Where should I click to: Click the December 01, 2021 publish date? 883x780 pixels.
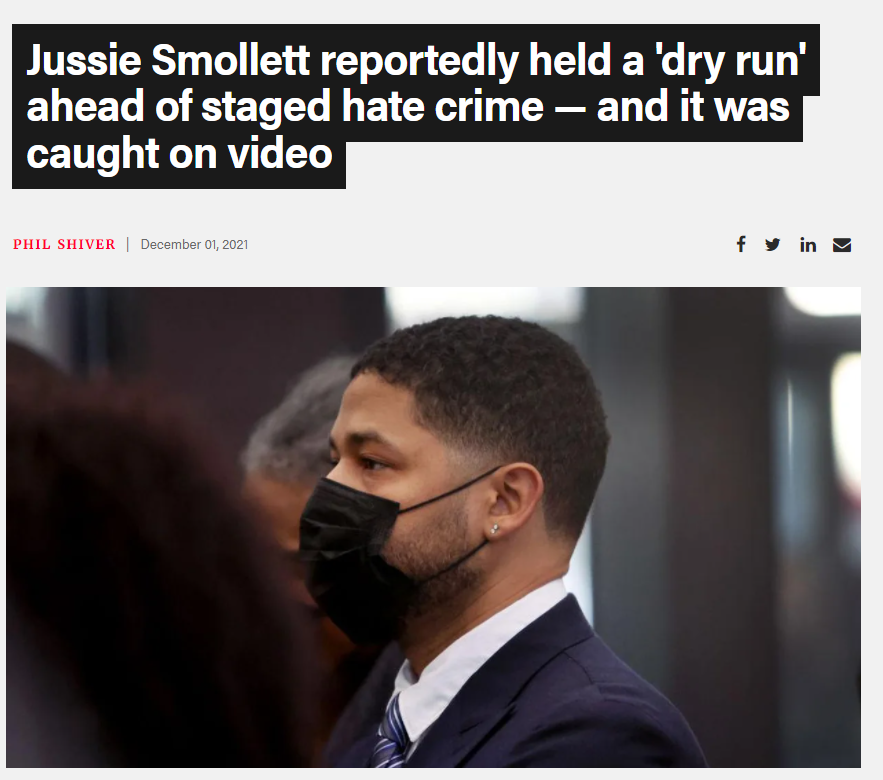194,244
